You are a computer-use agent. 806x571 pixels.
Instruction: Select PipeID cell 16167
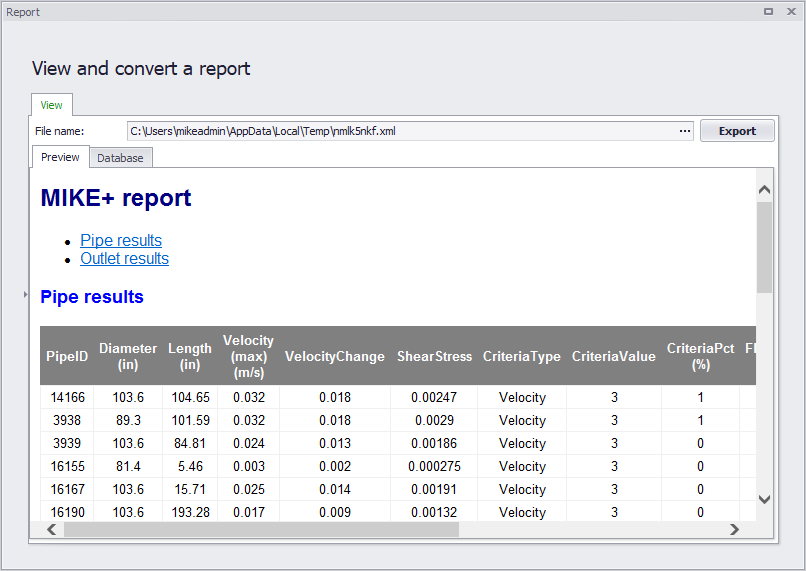point(67,489)
